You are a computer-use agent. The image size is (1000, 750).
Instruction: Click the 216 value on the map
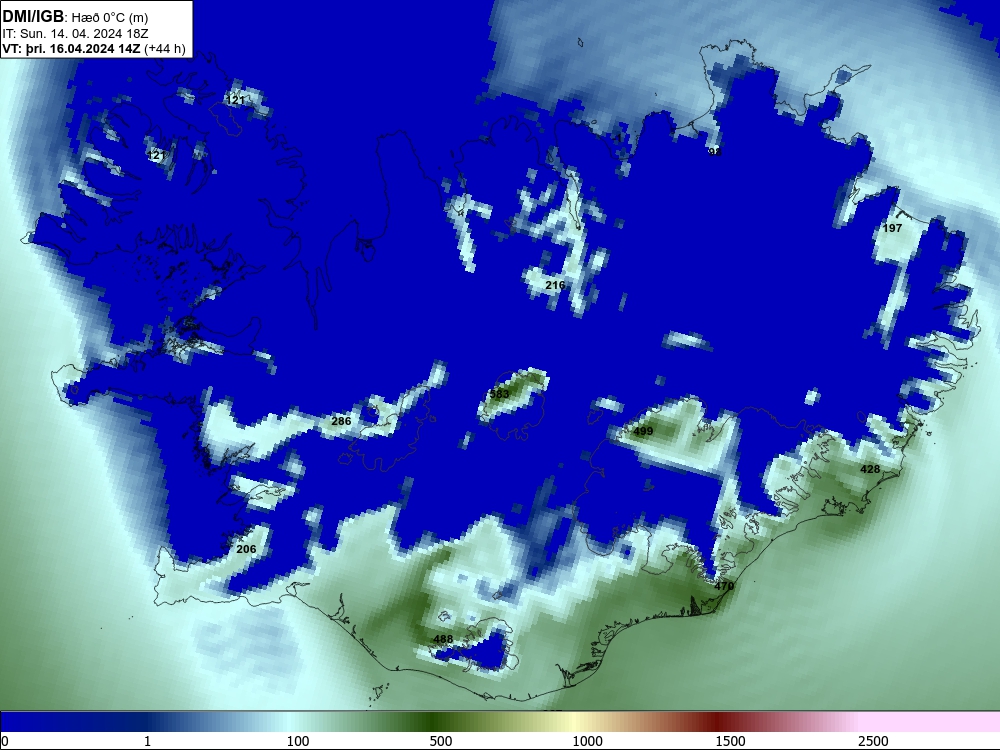tap(555, 285)
